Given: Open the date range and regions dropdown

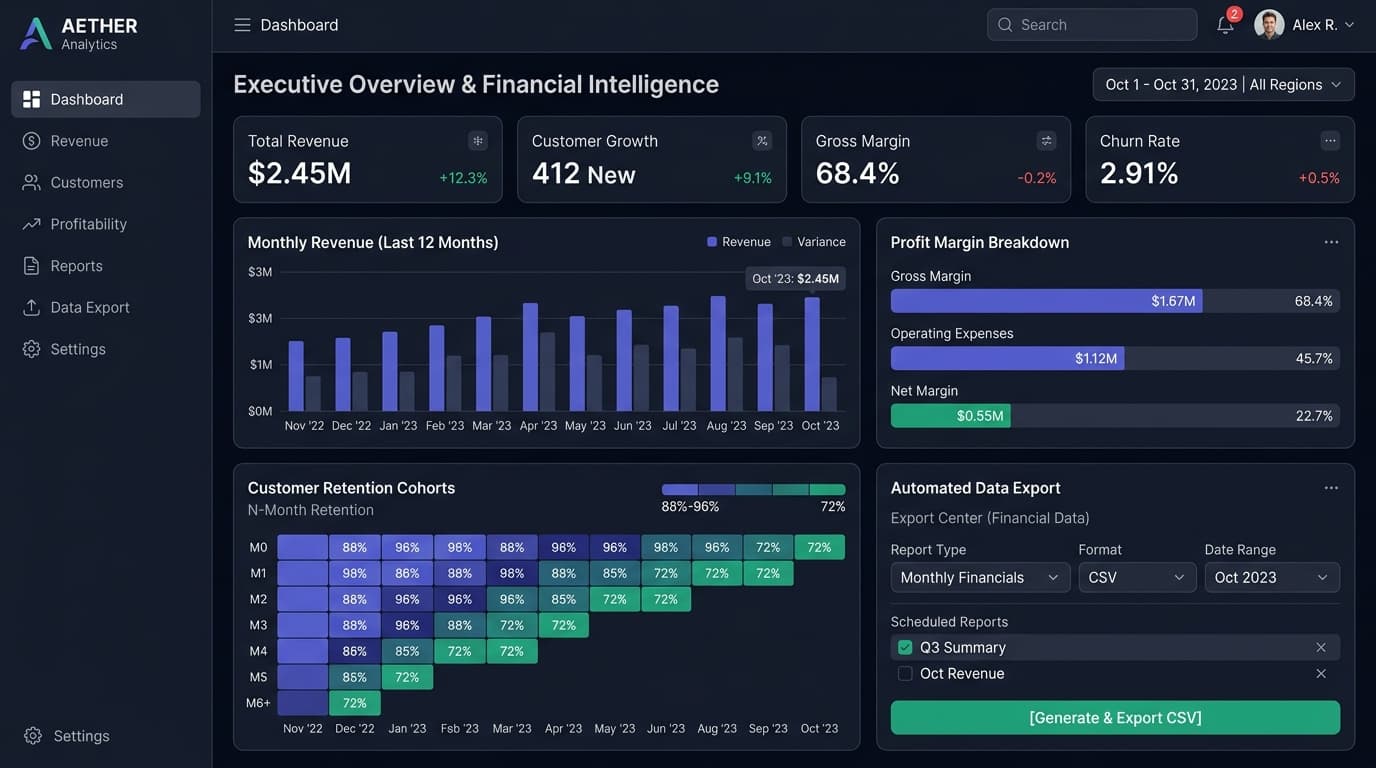Looking at the screenshot, I should click(1223, 85).
